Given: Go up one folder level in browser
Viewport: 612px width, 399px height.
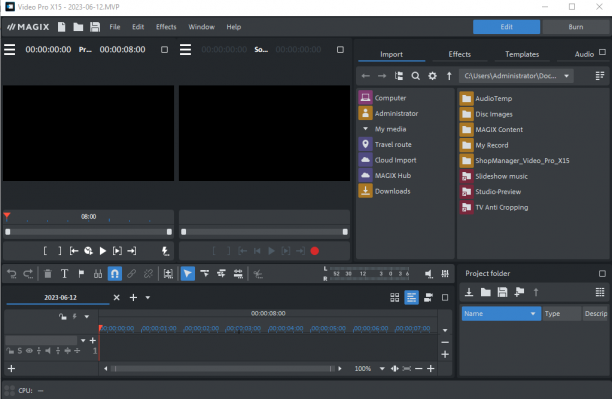Looking at the screenshot, I should click(449, 76).
